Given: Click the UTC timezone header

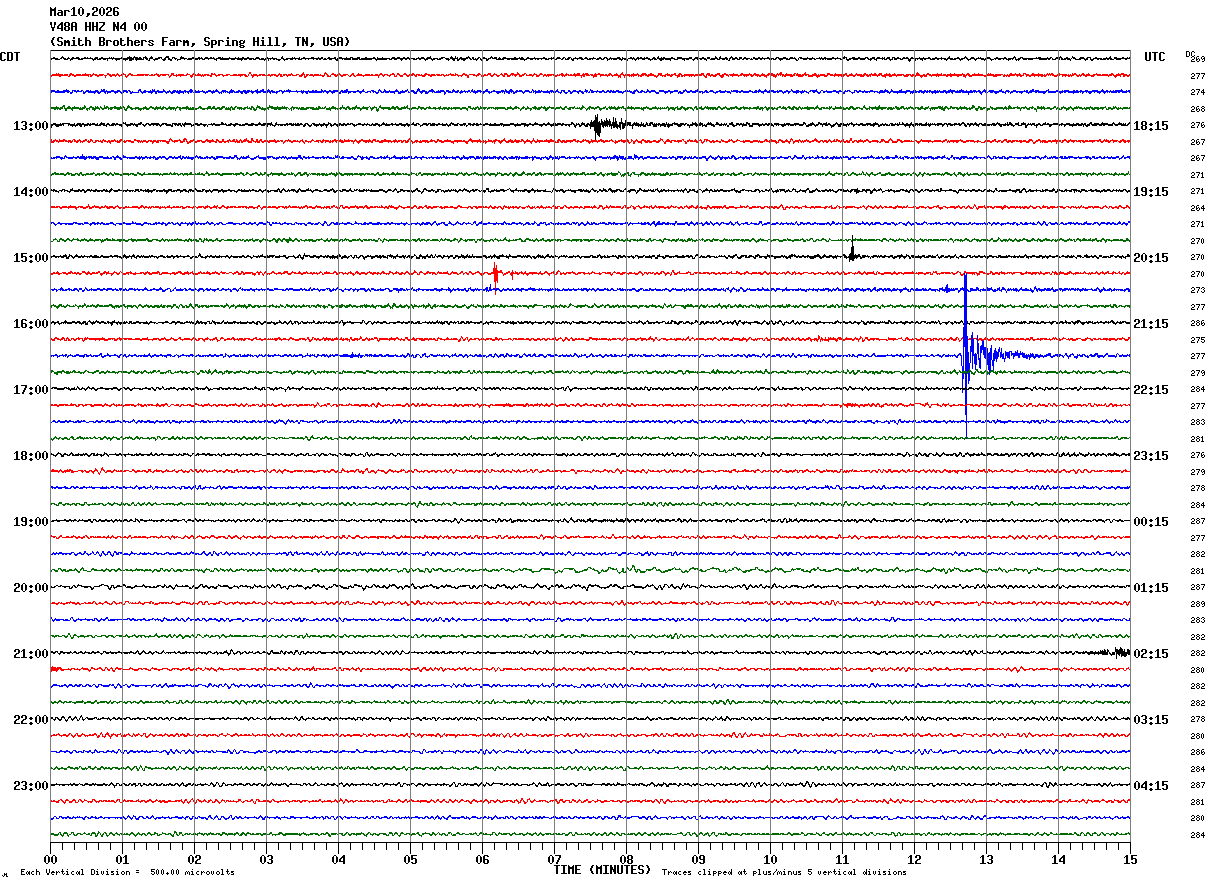Looking at the screenshot, I should 1155,57.
